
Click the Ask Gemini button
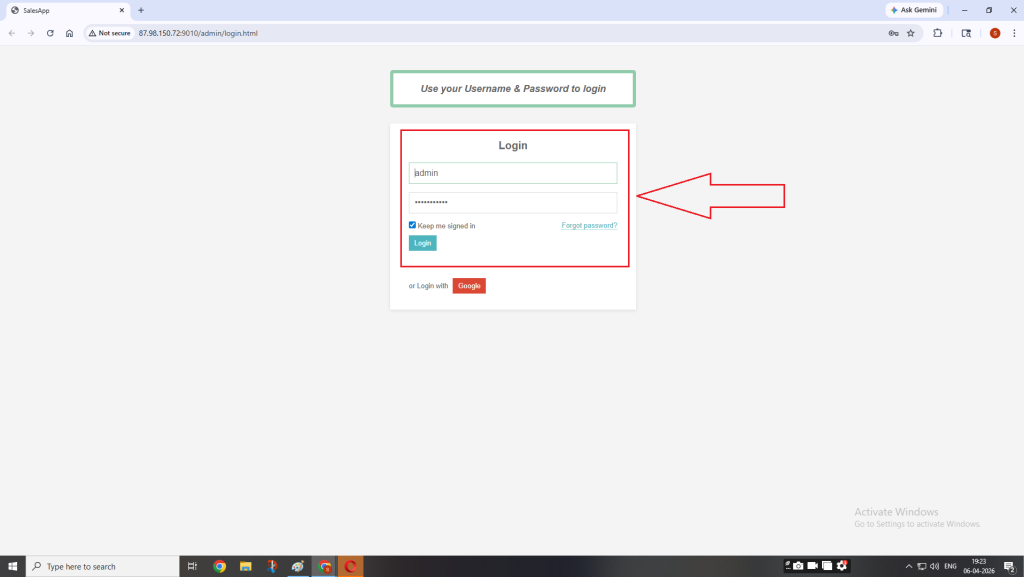coord(913,10)
